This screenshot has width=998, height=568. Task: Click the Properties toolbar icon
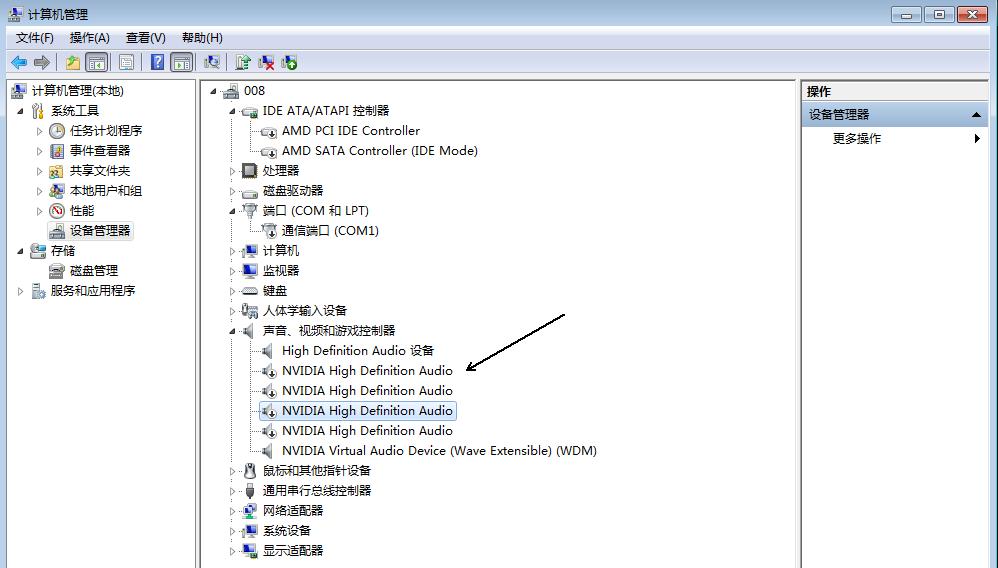point(126,62)
